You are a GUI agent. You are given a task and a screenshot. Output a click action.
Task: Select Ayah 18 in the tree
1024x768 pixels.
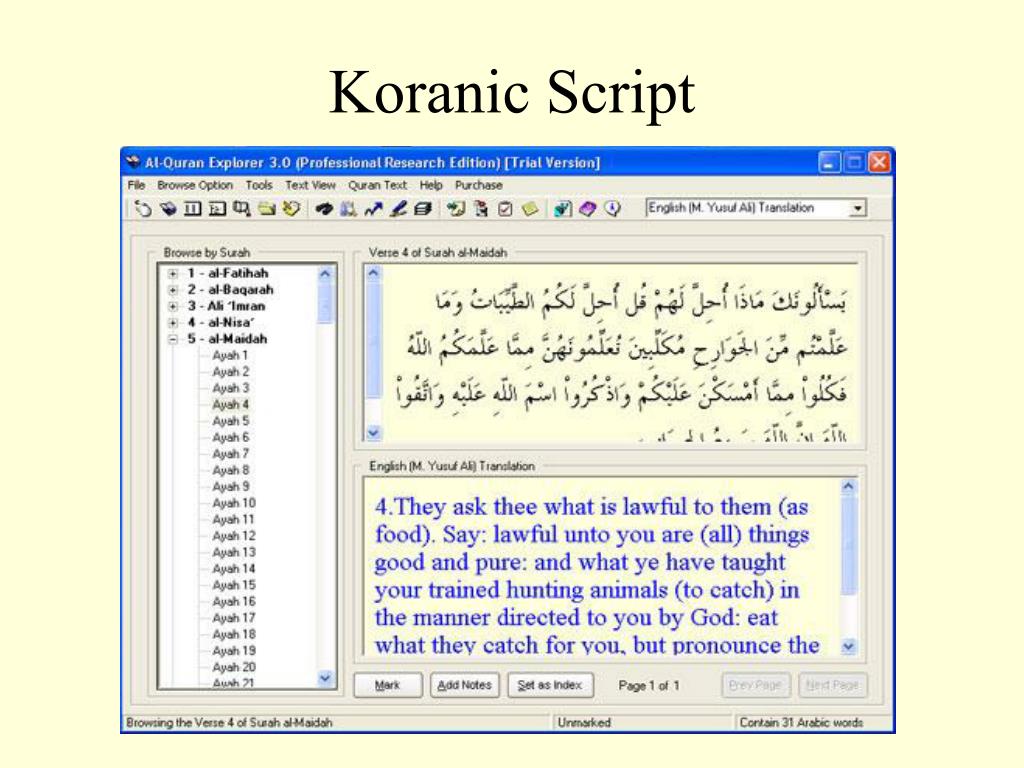tap(234, 634)
